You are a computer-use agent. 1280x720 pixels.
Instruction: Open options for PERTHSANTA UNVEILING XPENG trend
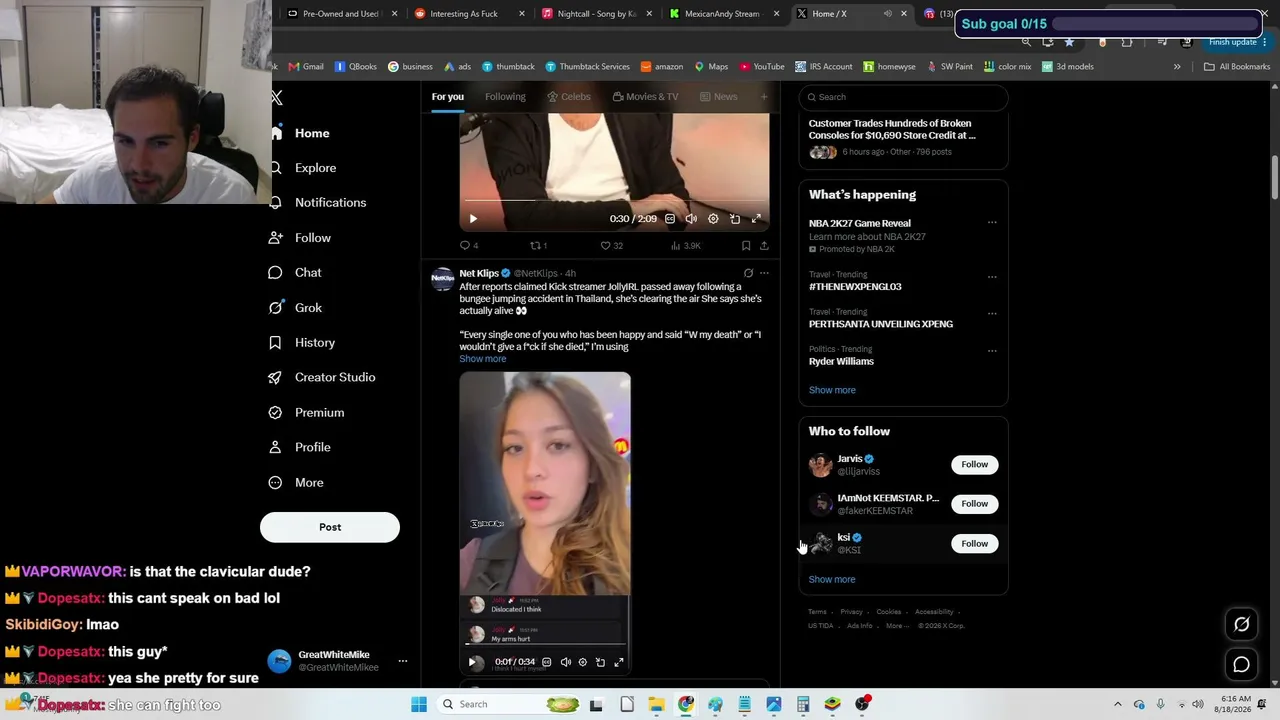pyautogui.click(x=992, y=313)
